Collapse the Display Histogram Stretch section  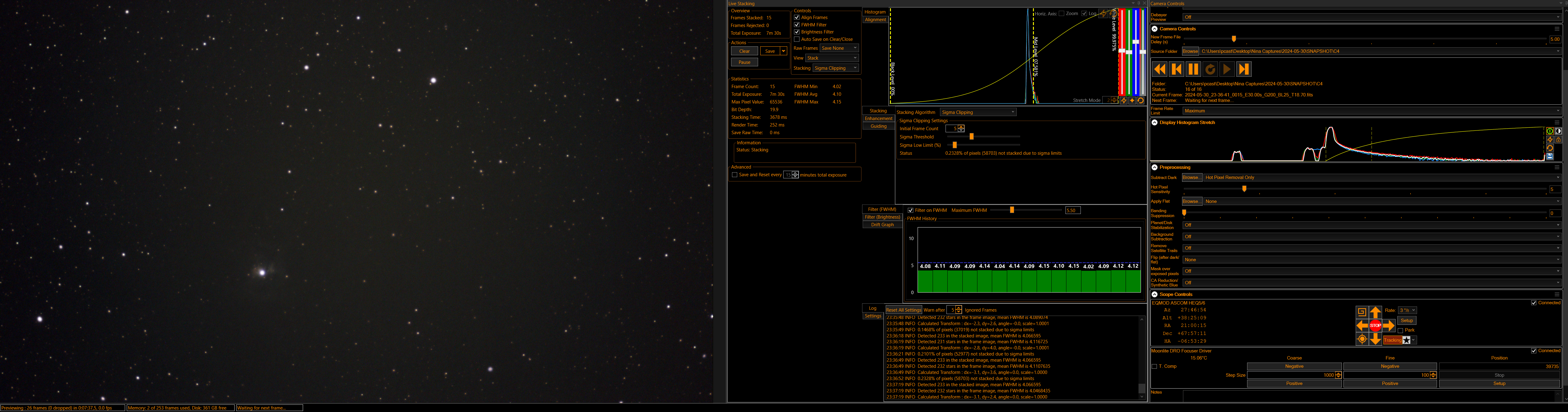point(1155,122)
